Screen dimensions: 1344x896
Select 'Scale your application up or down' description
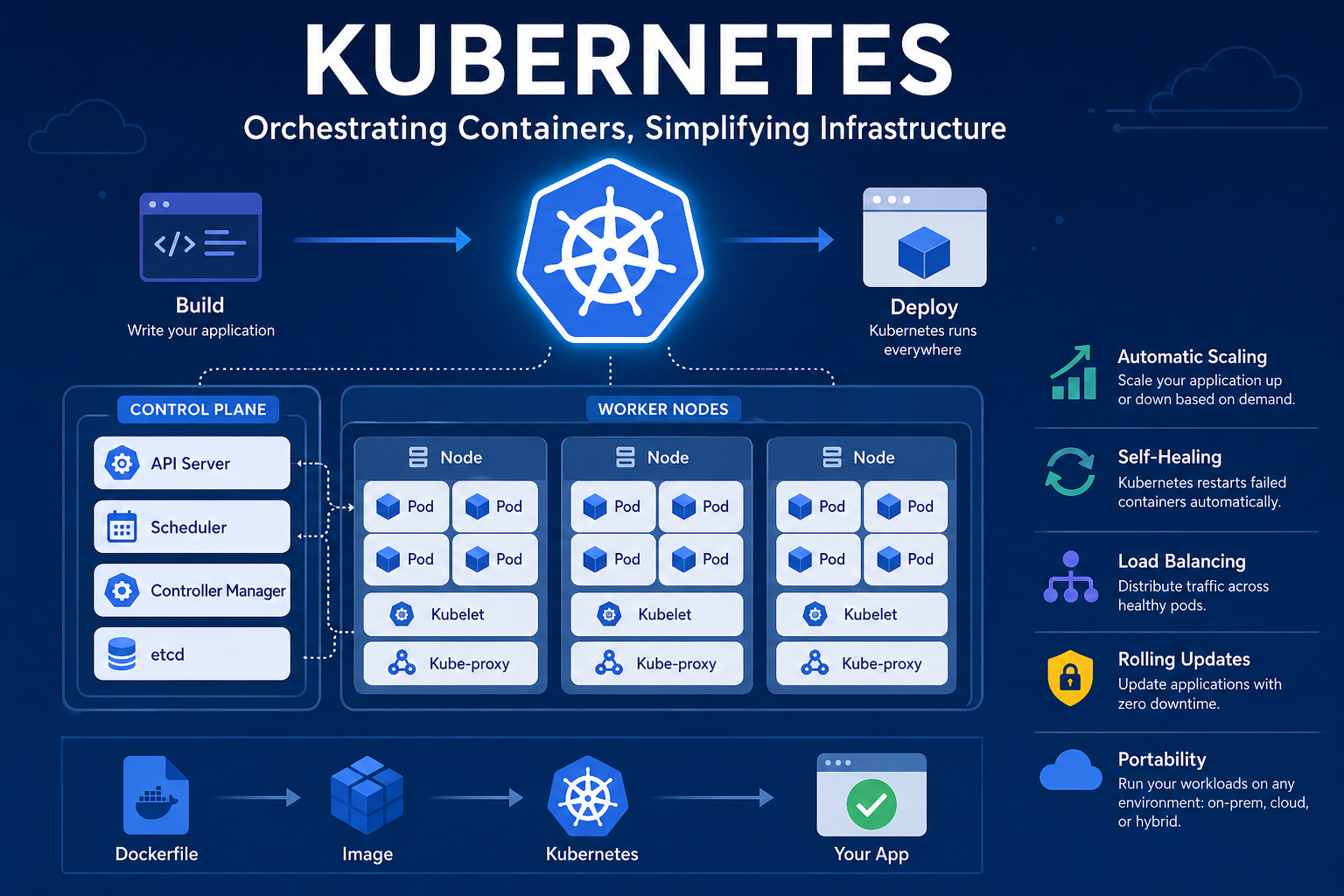tap(1206, 390)
